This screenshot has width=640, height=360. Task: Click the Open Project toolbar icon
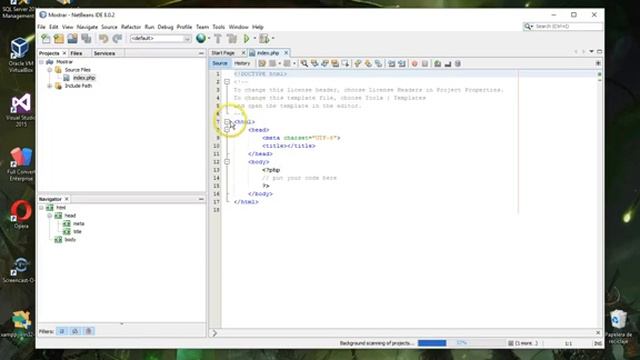click(x=72, y=39)
